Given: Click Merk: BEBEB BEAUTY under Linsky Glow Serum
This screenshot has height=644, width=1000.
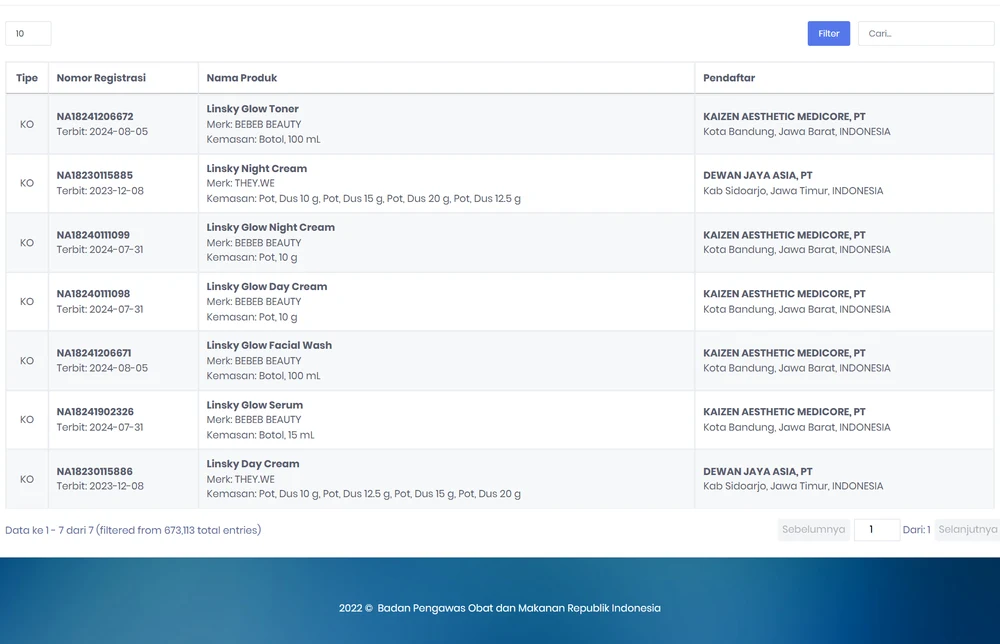Looking at the screenshot, I should click(254, 420).
